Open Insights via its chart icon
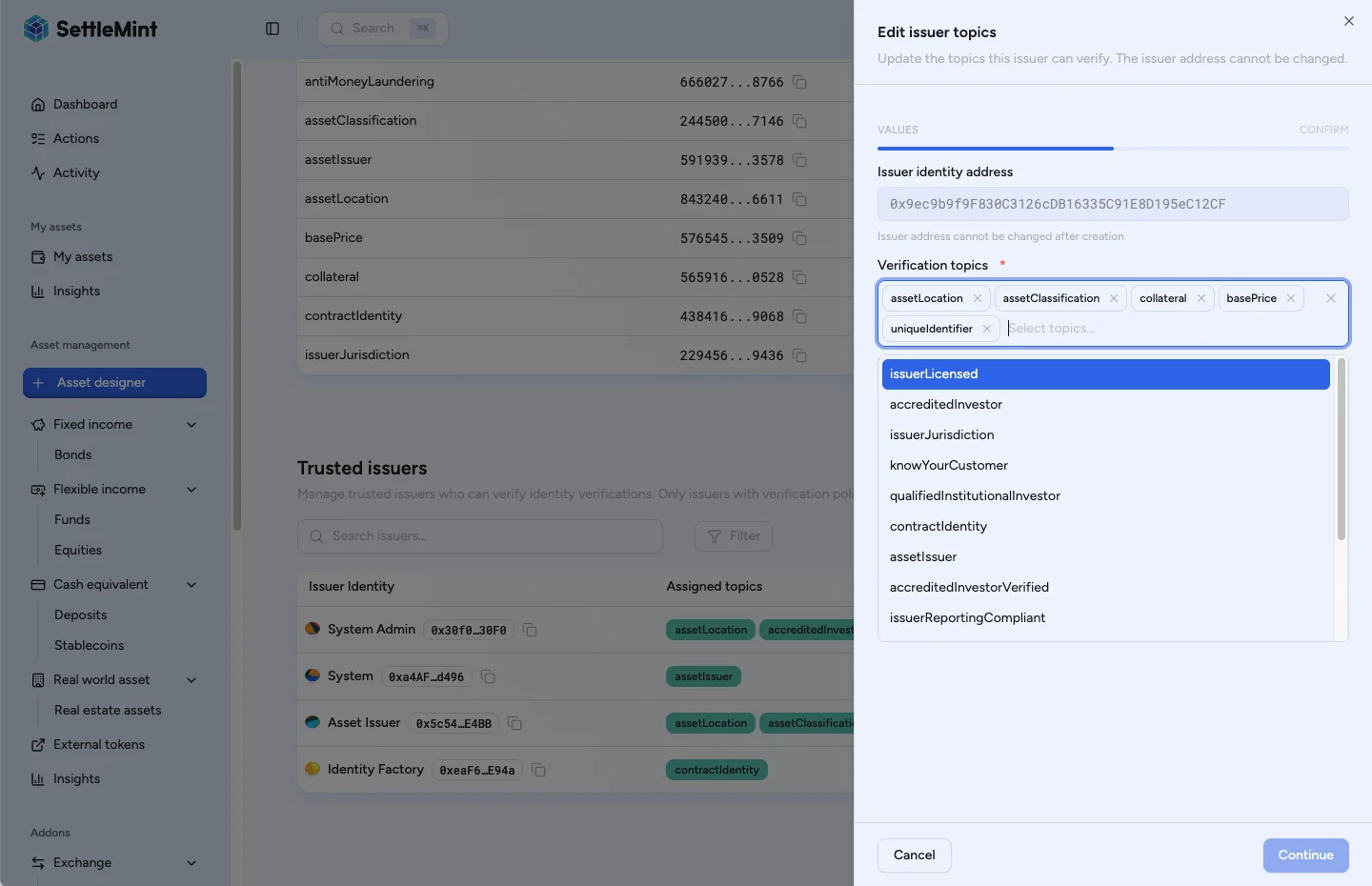 38,291
